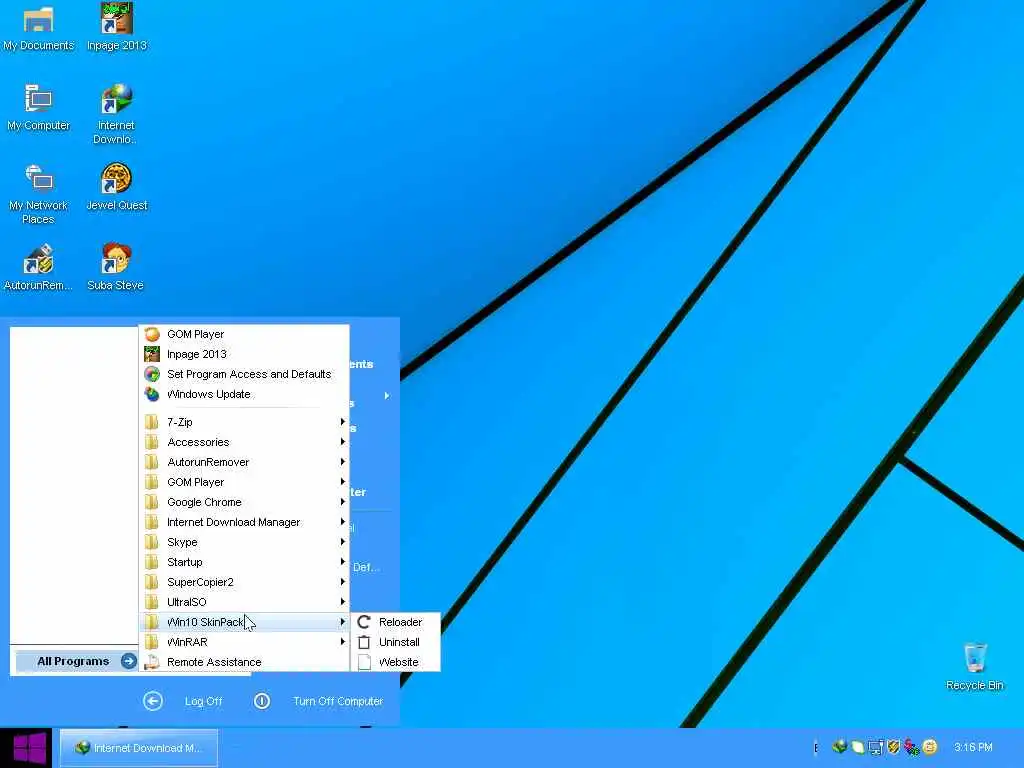
Task: Open the SuperCopier2 folder entry
Action: tap(245, 582)
